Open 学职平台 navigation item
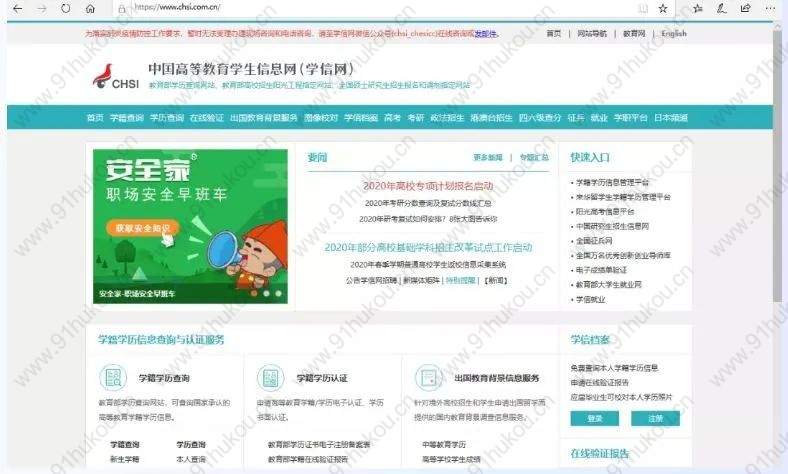Viewport: 788px width, 474px height. coord(631,118)
